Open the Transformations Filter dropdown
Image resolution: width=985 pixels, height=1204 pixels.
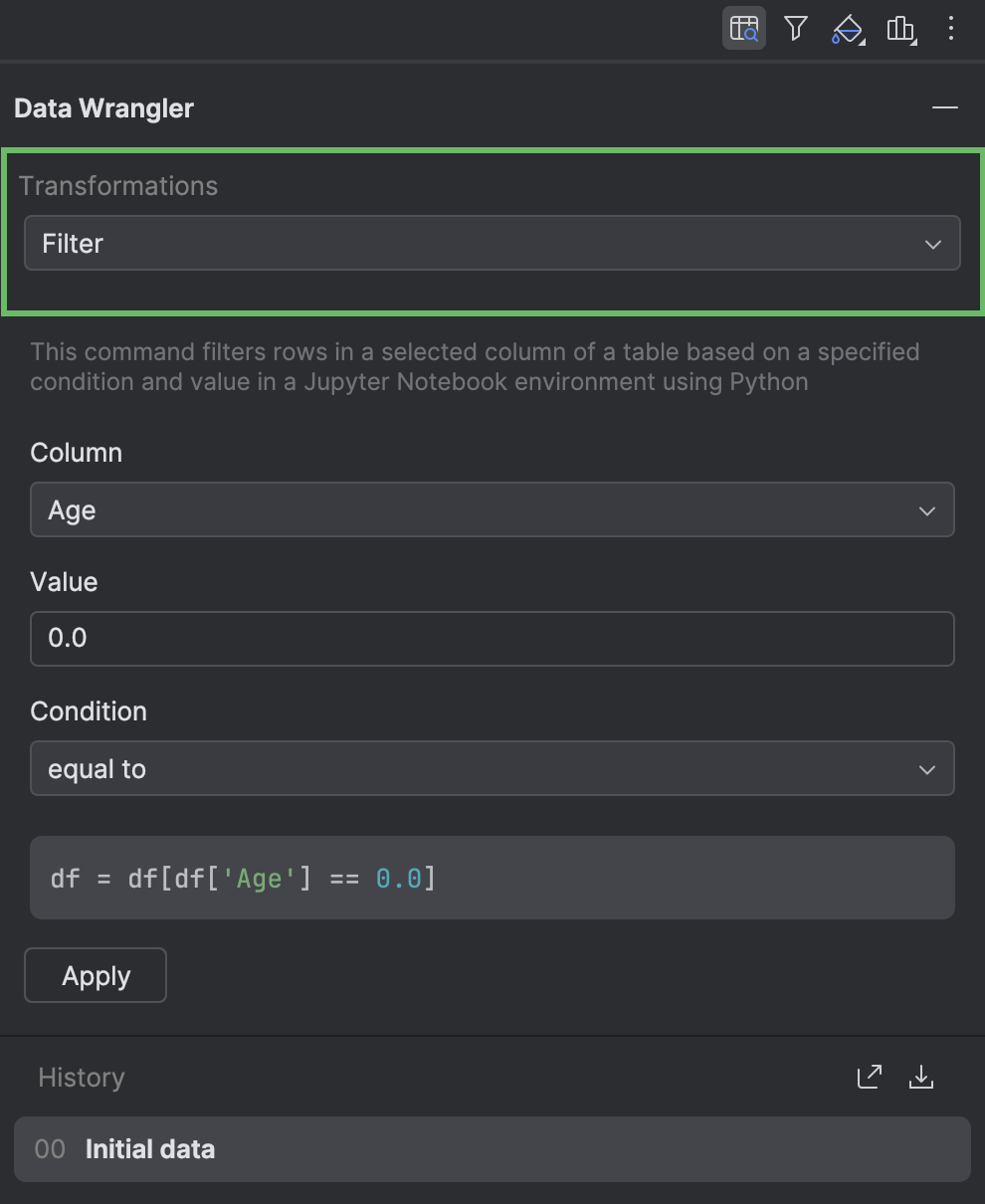point(492,243)
